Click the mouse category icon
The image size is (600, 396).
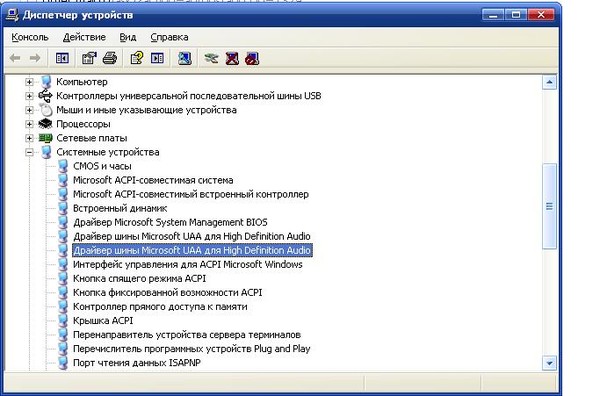[x=46, y=110]
